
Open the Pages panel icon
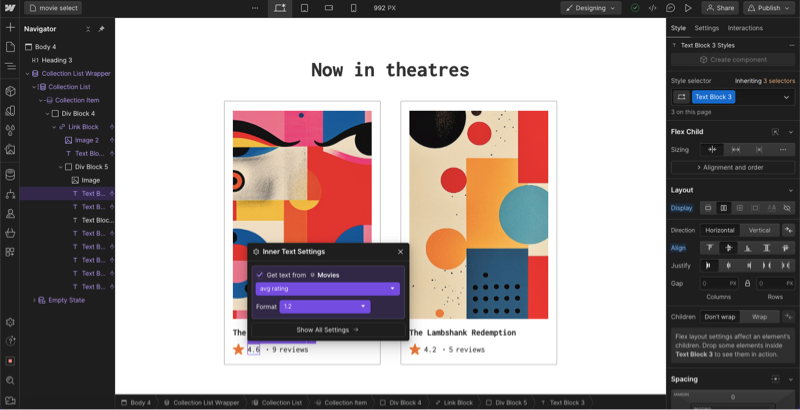pyautogui.click(x=10, y=47)
